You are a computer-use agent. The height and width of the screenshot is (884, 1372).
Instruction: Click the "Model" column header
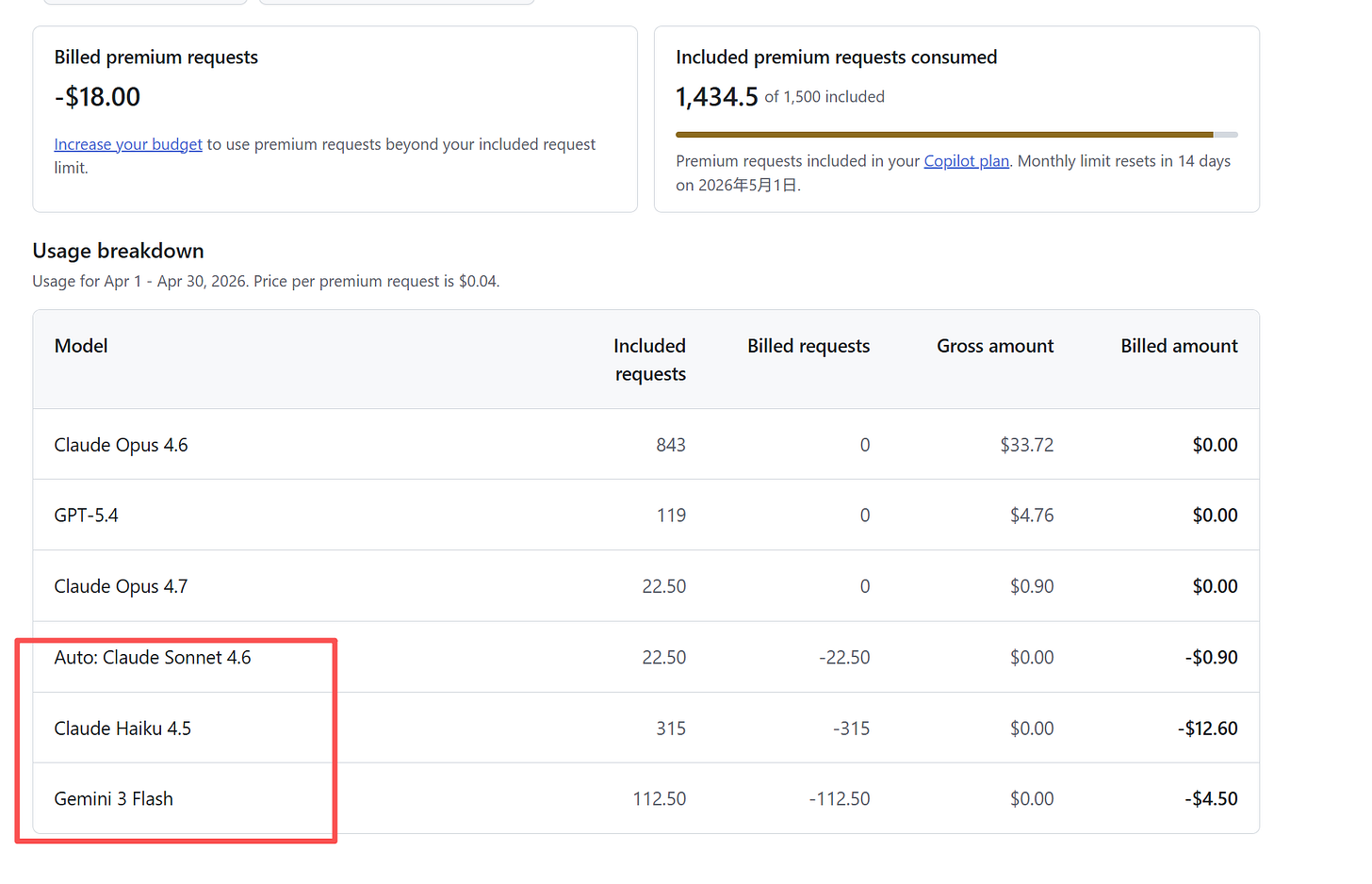tap(81, 346)
